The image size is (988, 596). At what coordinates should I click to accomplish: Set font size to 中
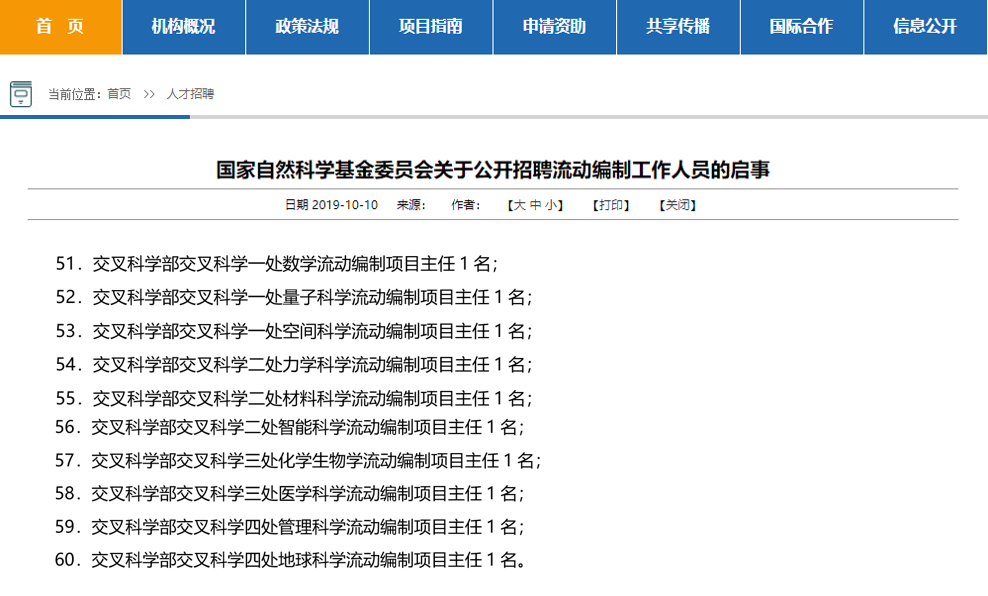pyautogui.click(x=536, y=205)
